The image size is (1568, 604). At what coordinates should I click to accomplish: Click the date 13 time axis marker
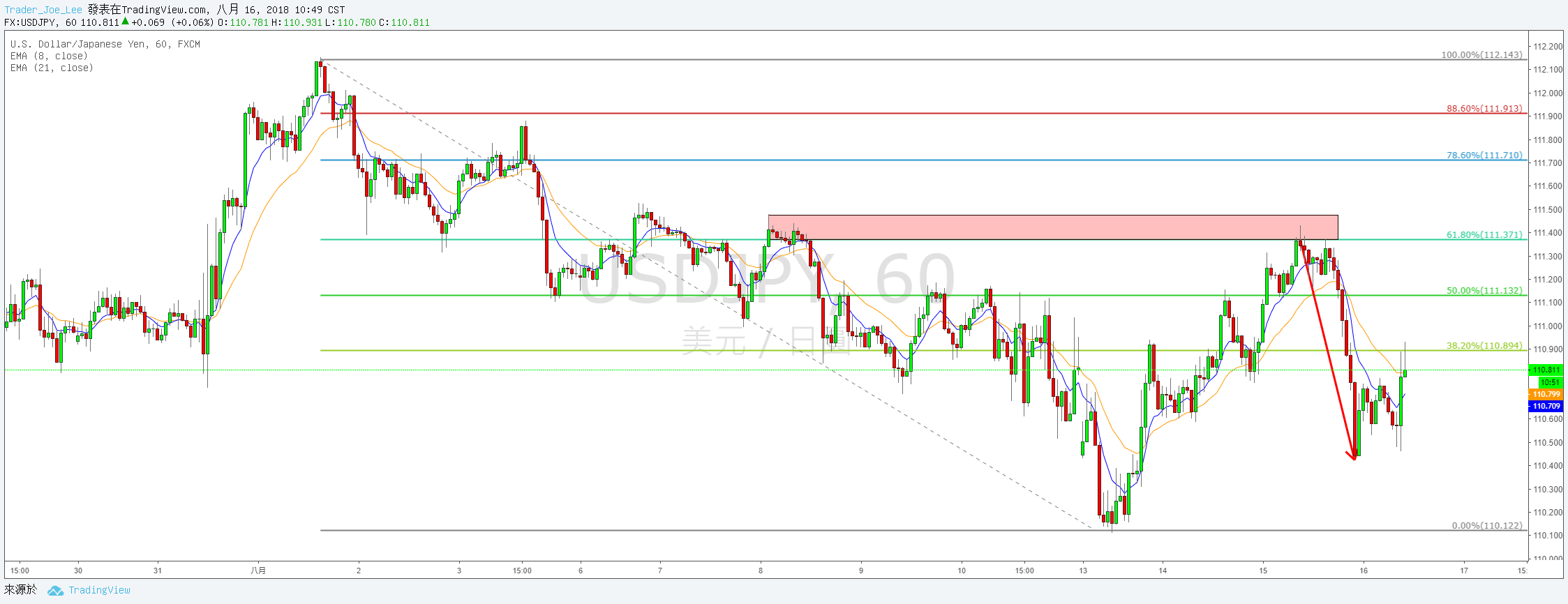pyautogui.click(x=1083, y=571)
